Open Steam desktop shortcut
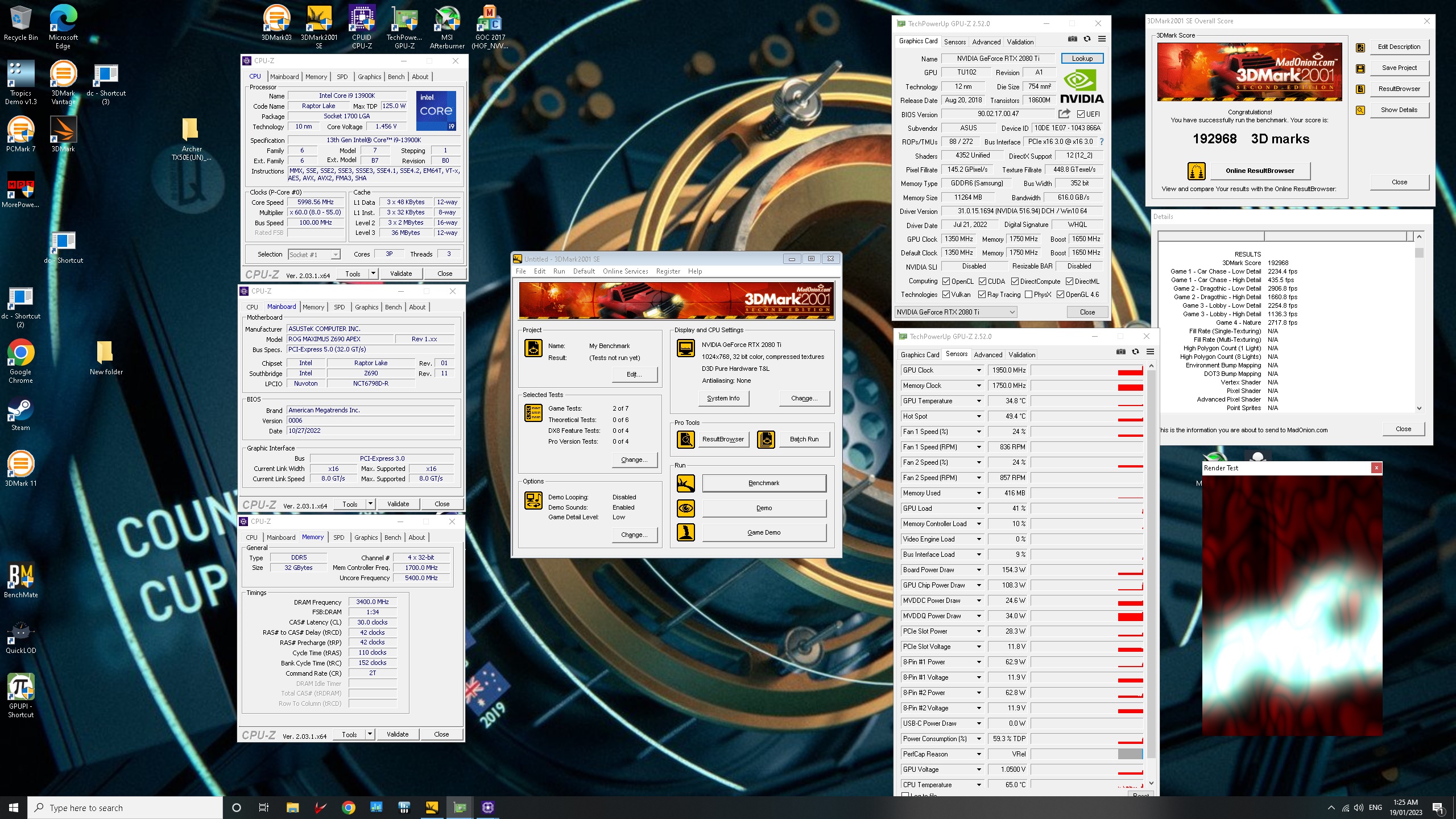The width and height of the screenshot is (1456, 819). 21,413
